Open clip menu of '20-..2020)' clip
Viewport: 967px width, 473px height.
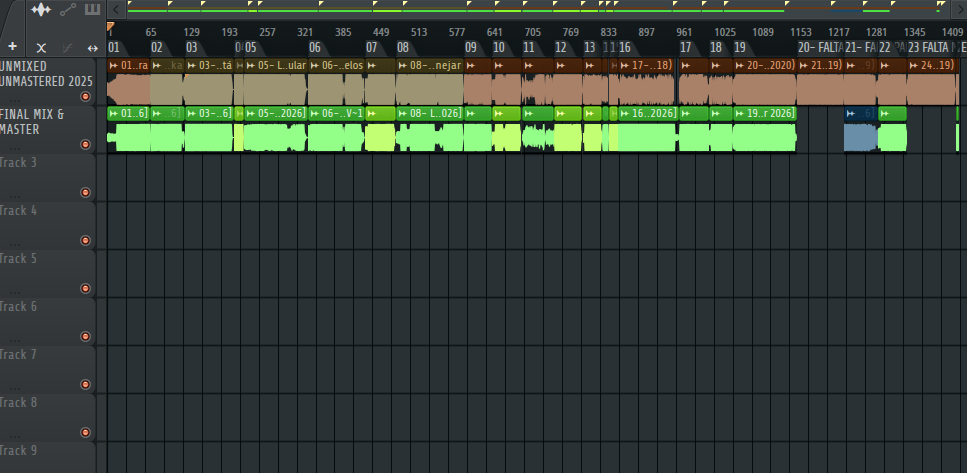point(739,65)
